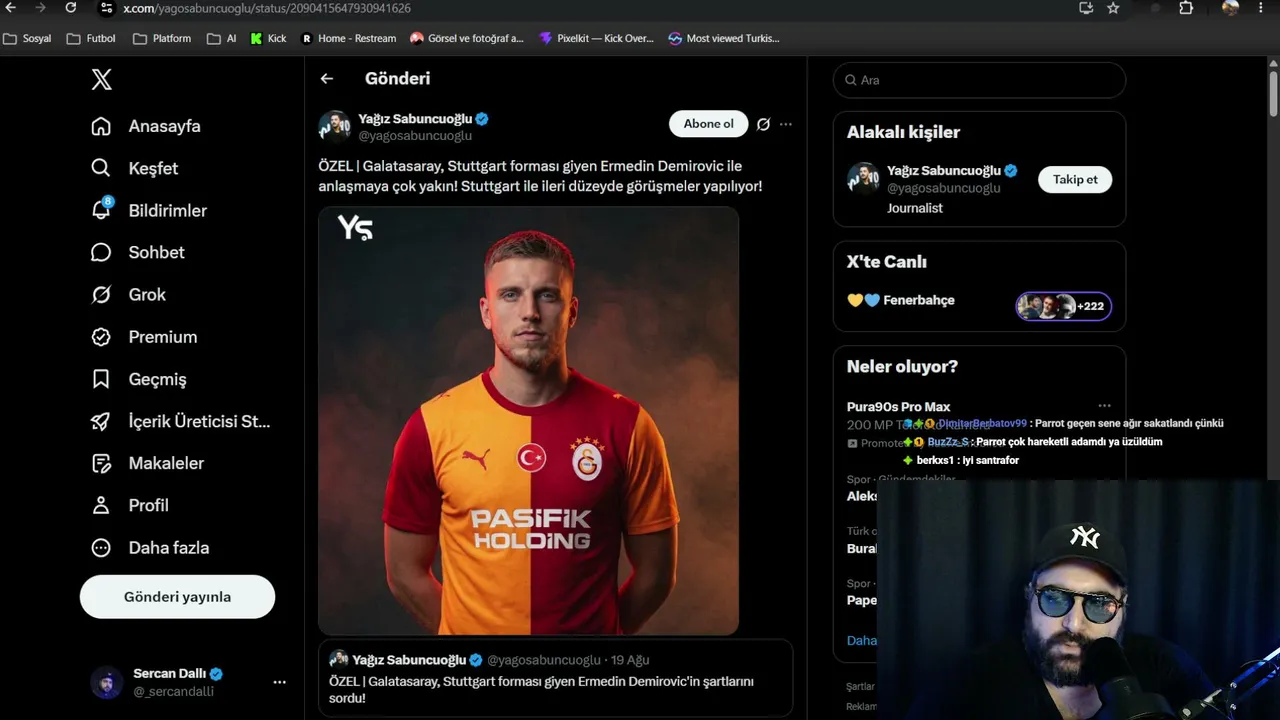The height and width of the screenshot is (720, 1280).
Task: Click Gönderi yayınla post button
Action: pyautogui.click(x=177, y=597)
